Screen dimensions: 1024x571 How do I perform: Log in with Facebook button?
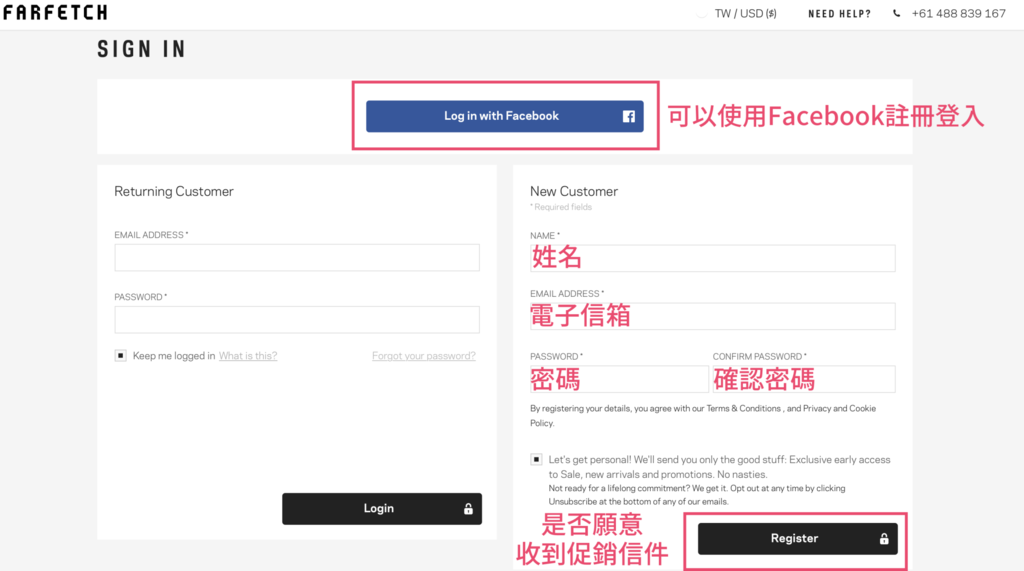(505, 116)
